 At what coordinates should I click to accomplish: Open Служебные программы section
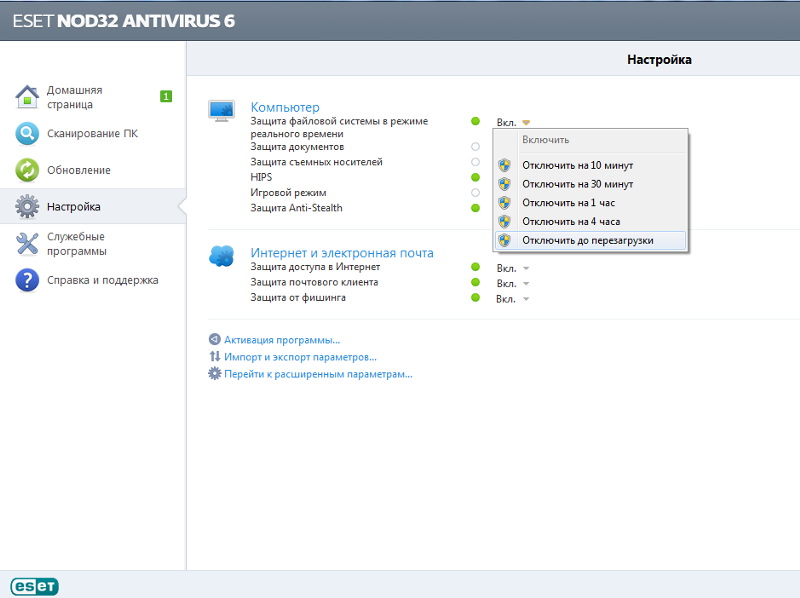pos(93,243)
